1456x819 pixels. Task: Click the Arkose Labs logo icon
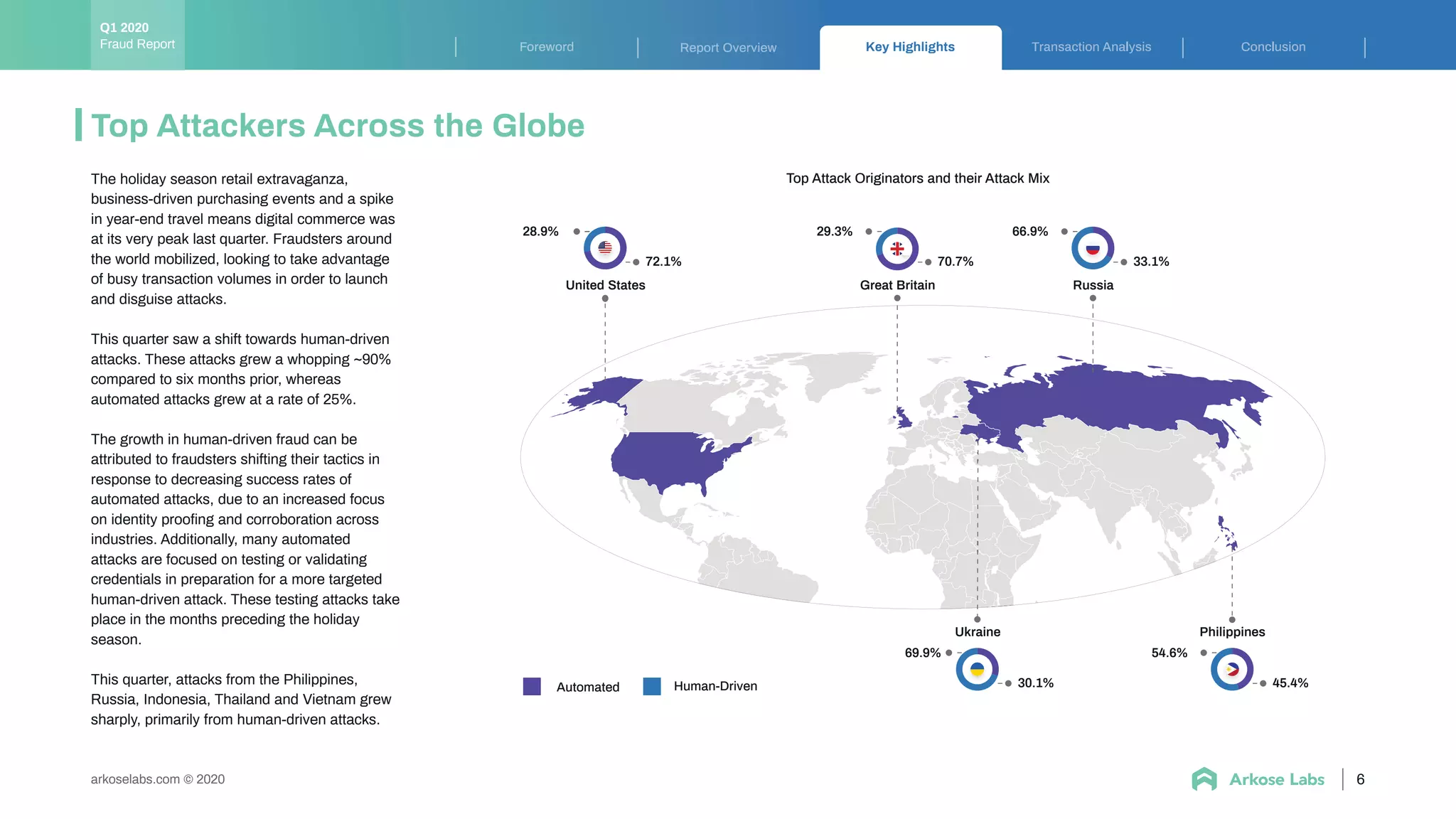click(x=1204, y=779)
